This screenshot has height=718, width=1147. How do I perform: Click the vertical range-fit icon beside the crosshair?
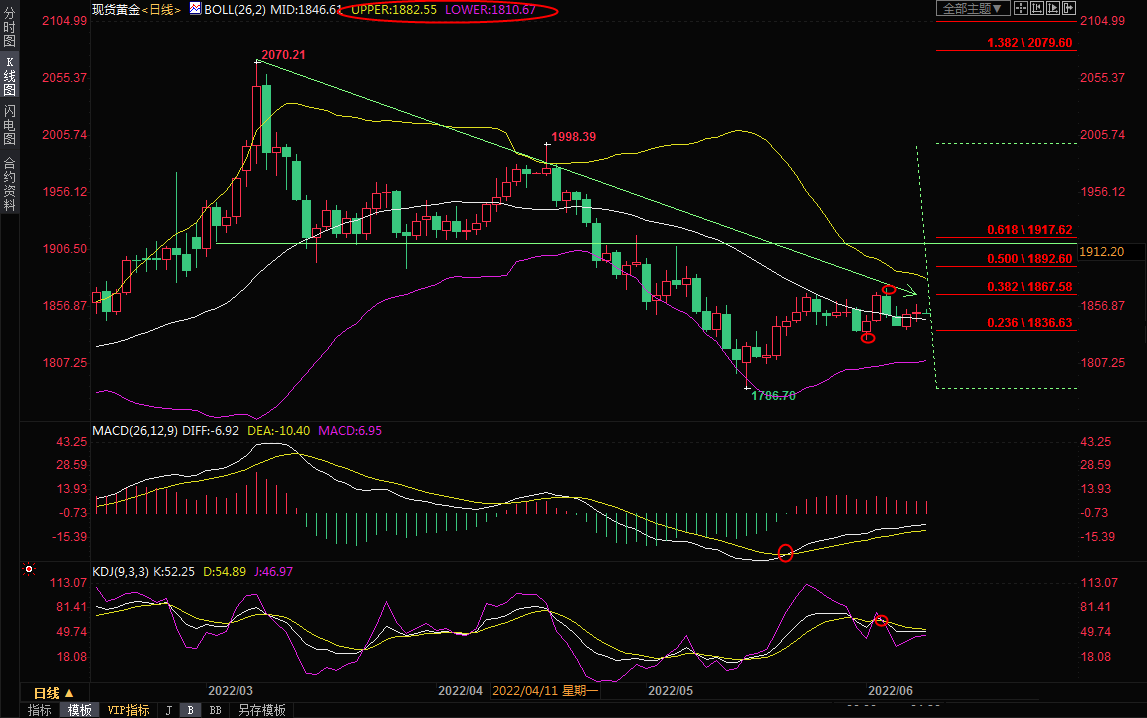pyautogui.click(x=1037, y=8)
